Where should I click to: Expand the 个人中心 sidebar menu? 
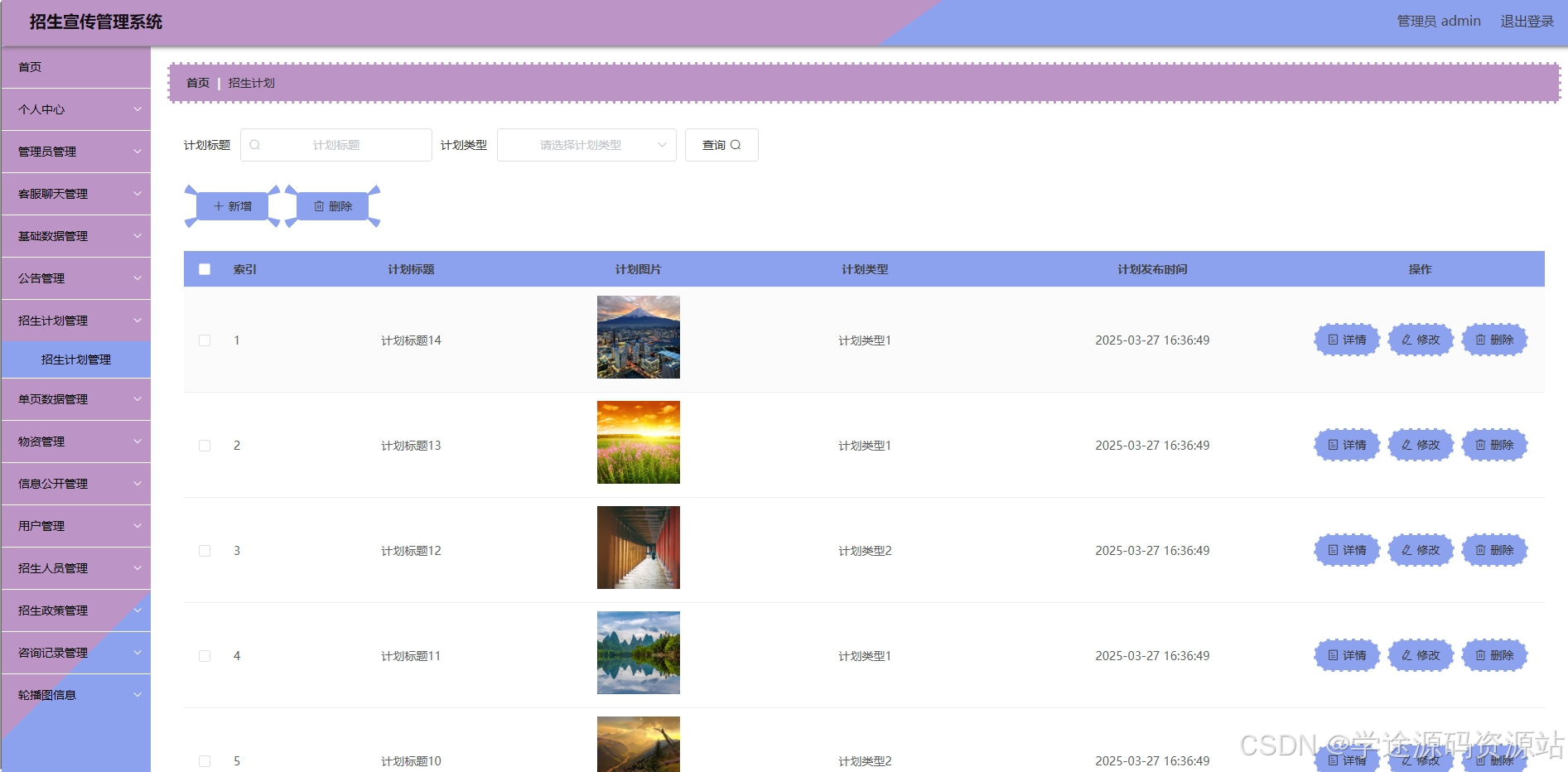click(x=76, y=109)
